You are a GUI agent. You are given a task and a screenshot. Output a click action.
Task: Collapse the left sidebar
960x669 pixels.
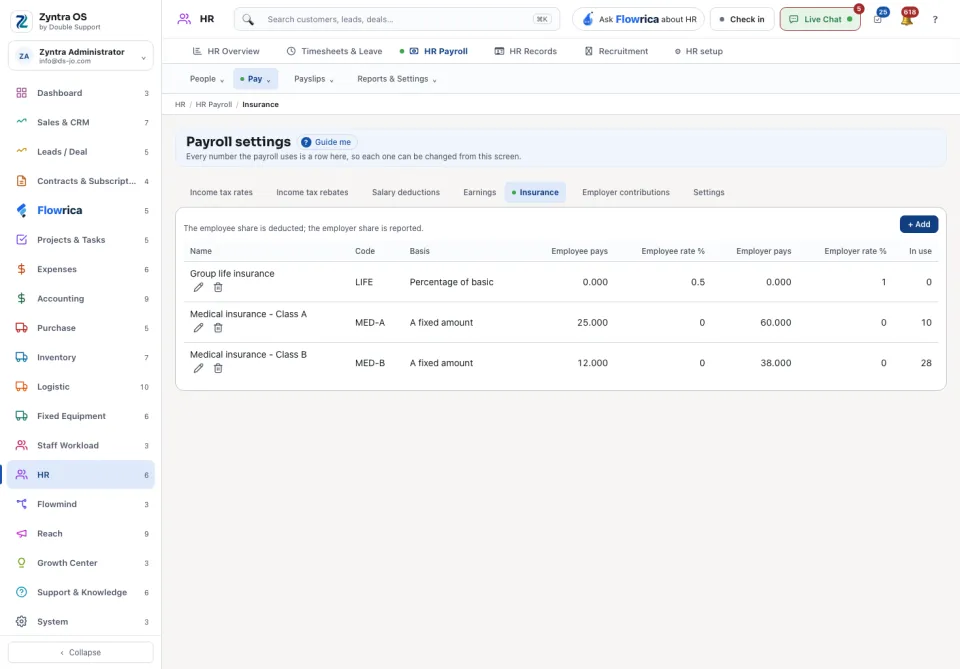tap(81, 652)
